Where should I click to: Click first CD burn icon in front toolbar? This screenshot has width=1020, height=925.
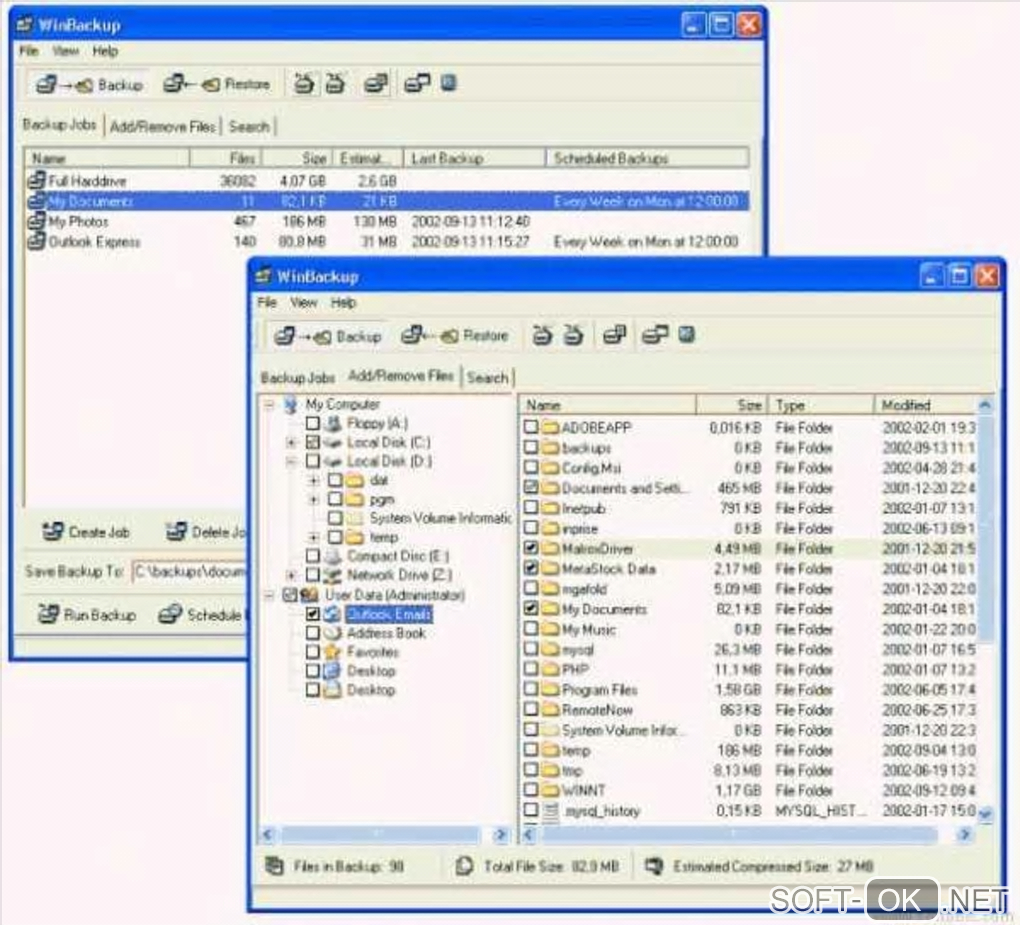[542, 335]
